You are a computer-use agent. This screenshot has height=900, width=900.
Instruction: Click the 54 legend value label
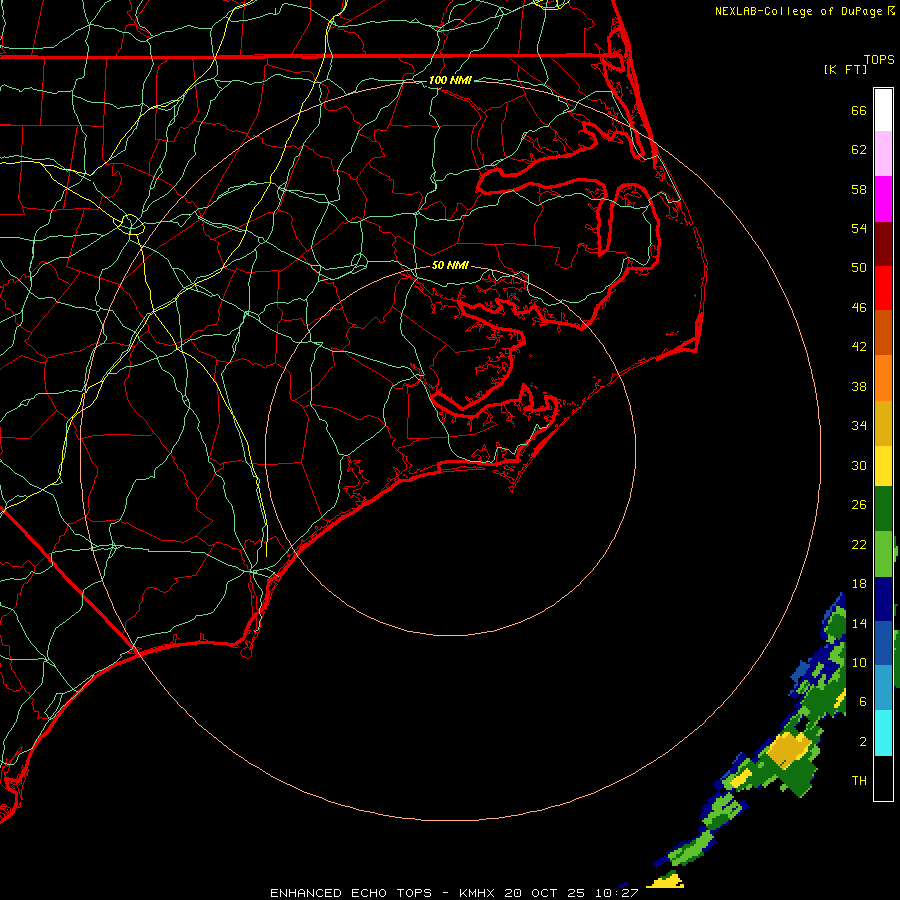point(859,228)
